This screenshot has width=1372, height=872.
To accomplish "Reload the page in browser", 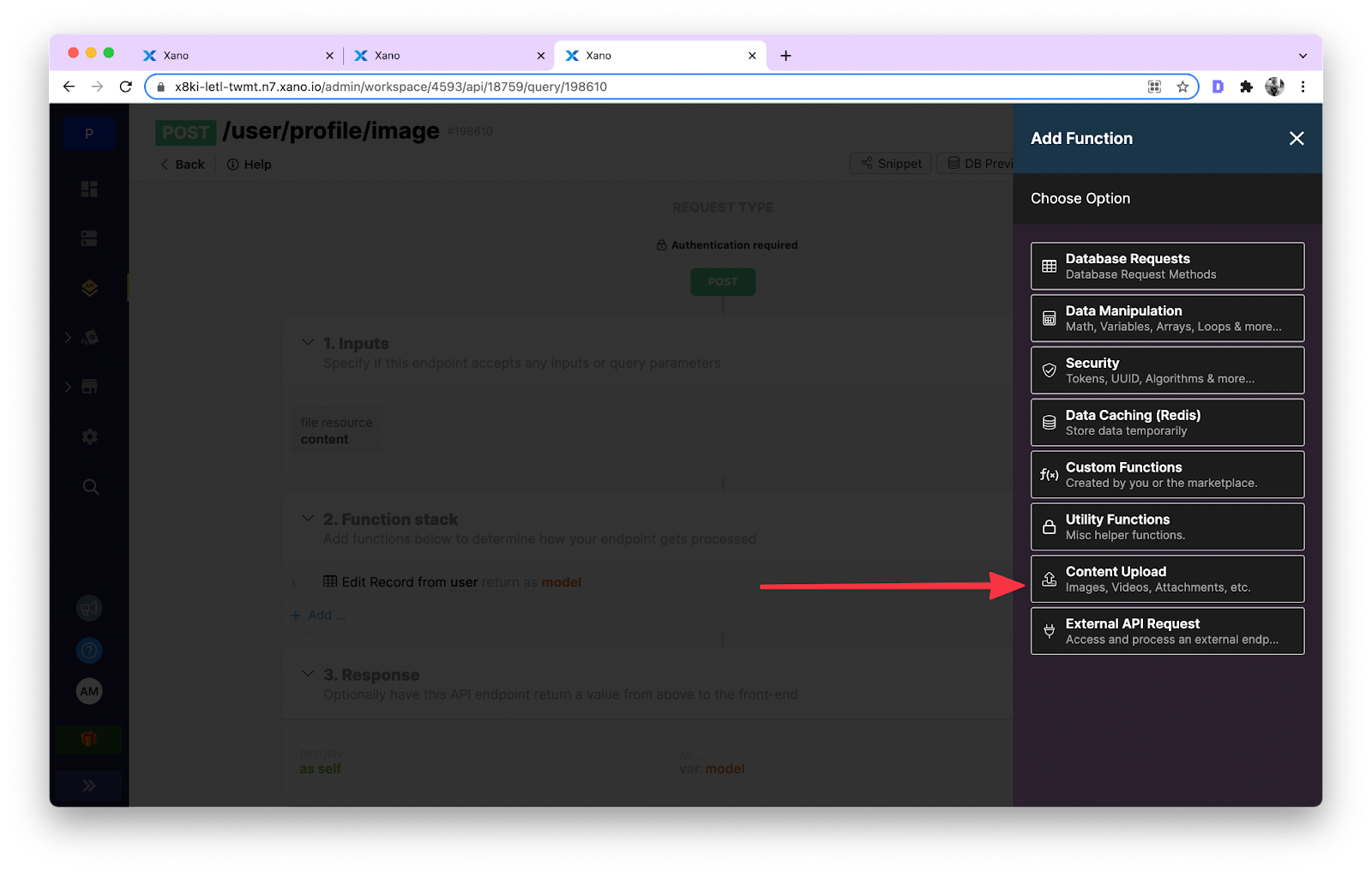I will coord(126,87).
